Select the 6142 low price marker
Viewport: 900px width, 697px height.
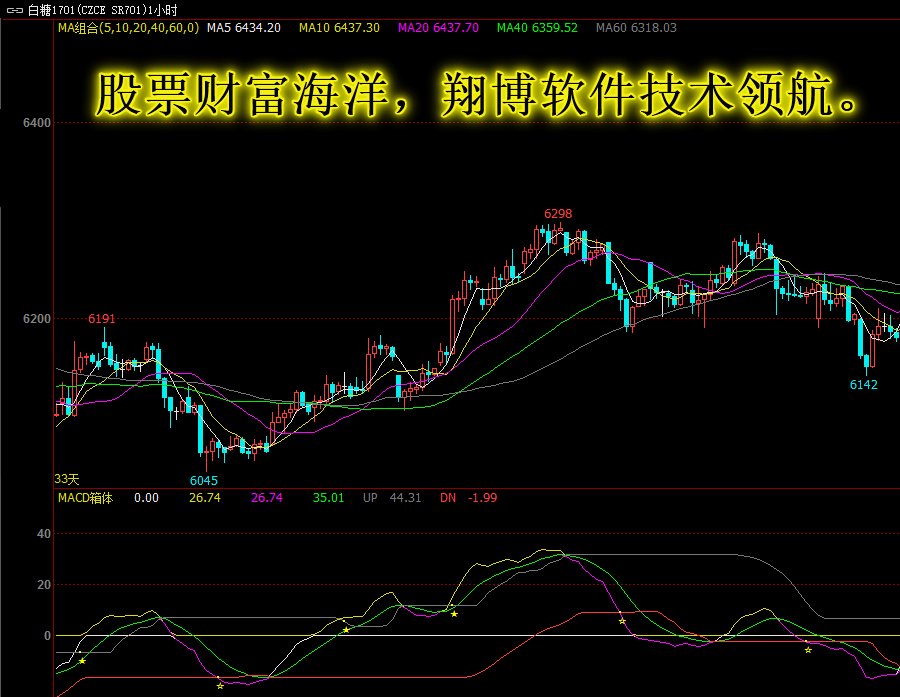click(863, 385)
